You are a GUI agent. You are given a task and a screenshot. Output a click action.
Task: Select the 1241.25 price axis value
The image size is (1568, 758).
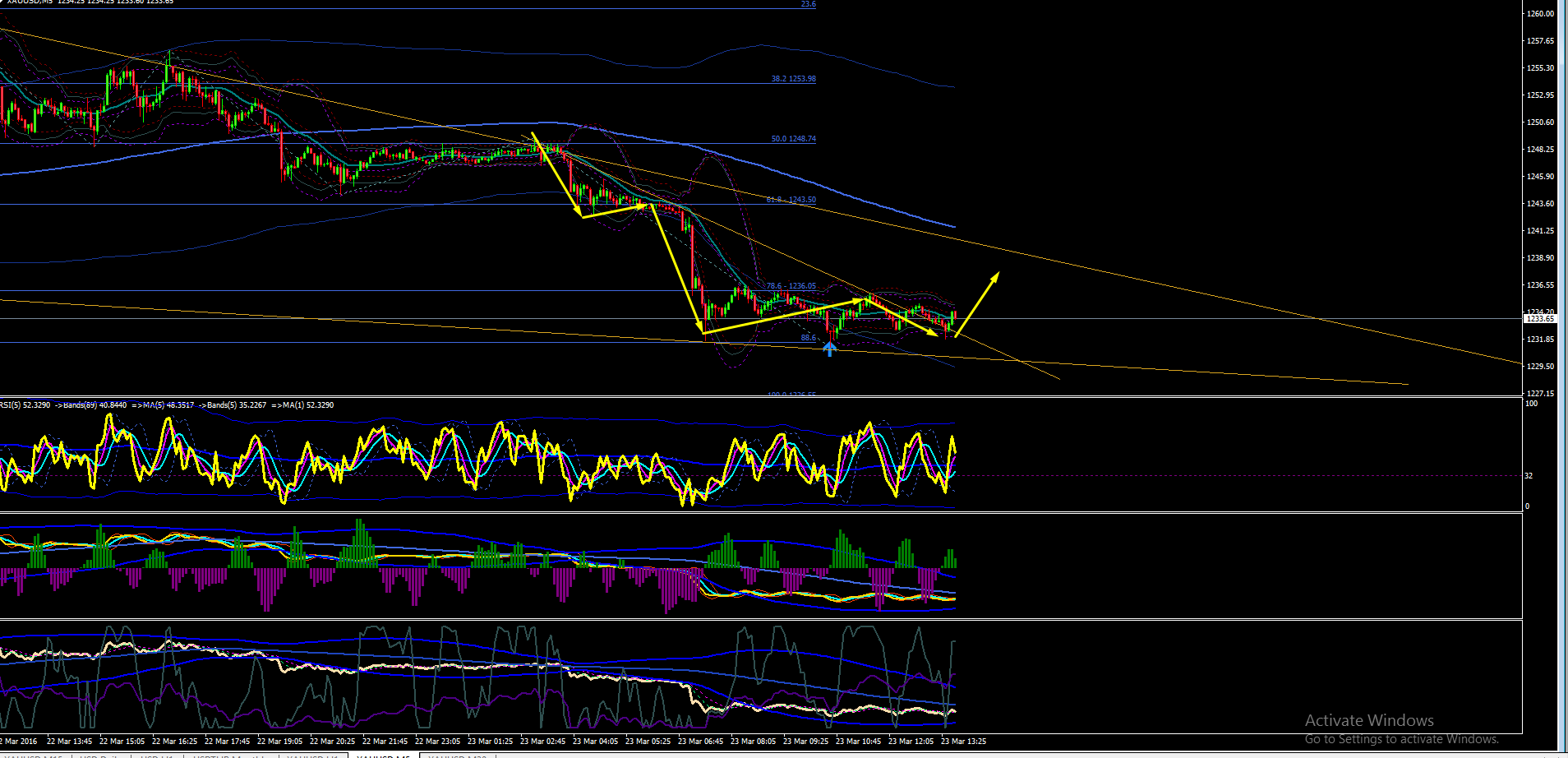click(x=1540, y=230)
